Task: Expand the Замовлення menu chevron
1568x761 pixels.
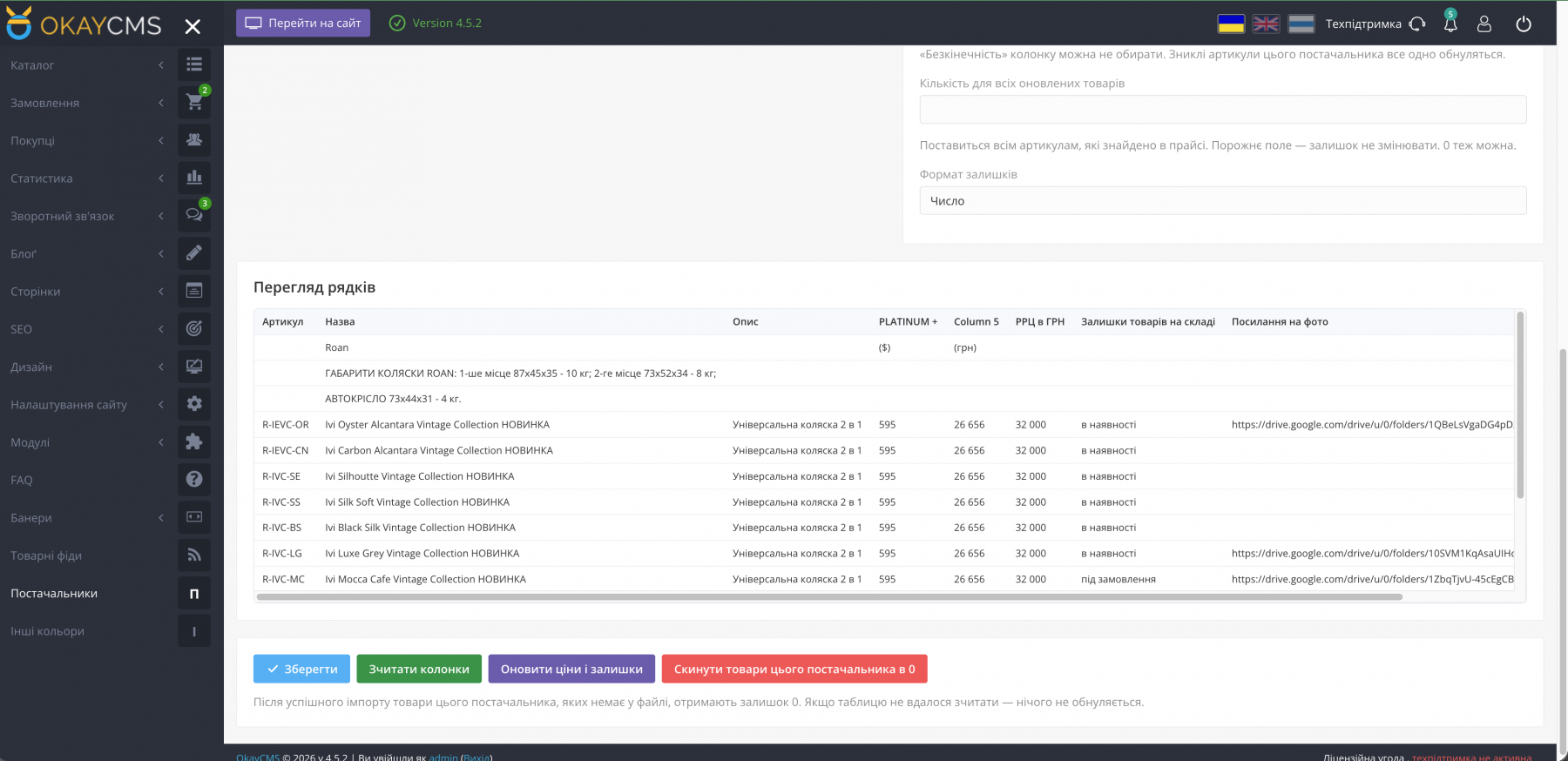Action: pyautogui.click(x=161, y=103)
